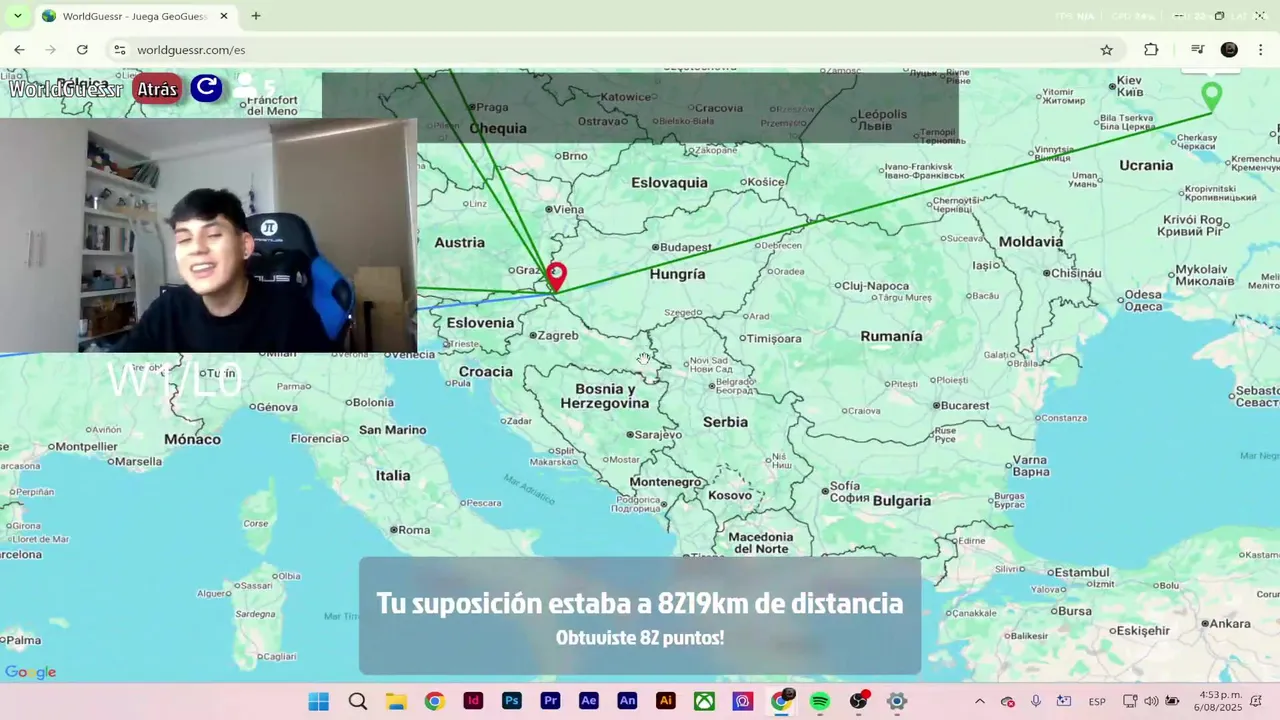Click the Budapest label on the map
The height and width of the screenshot is (720, 1280).
coord(685,247)
